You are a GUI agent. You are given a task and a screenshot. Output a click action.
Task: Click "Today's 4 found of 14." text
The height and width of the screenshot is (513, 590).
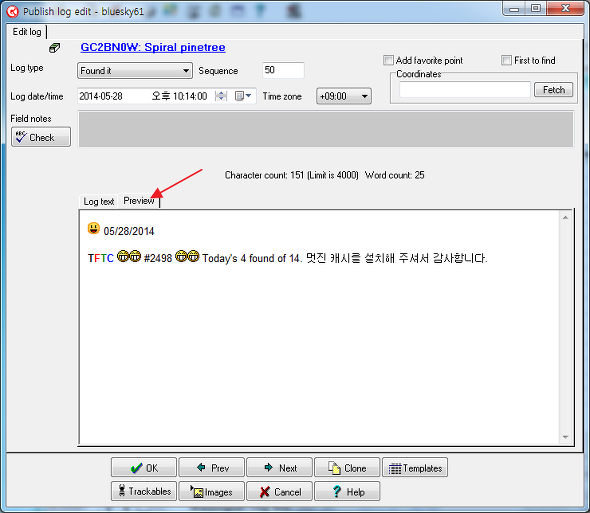[x=252, y=258]
